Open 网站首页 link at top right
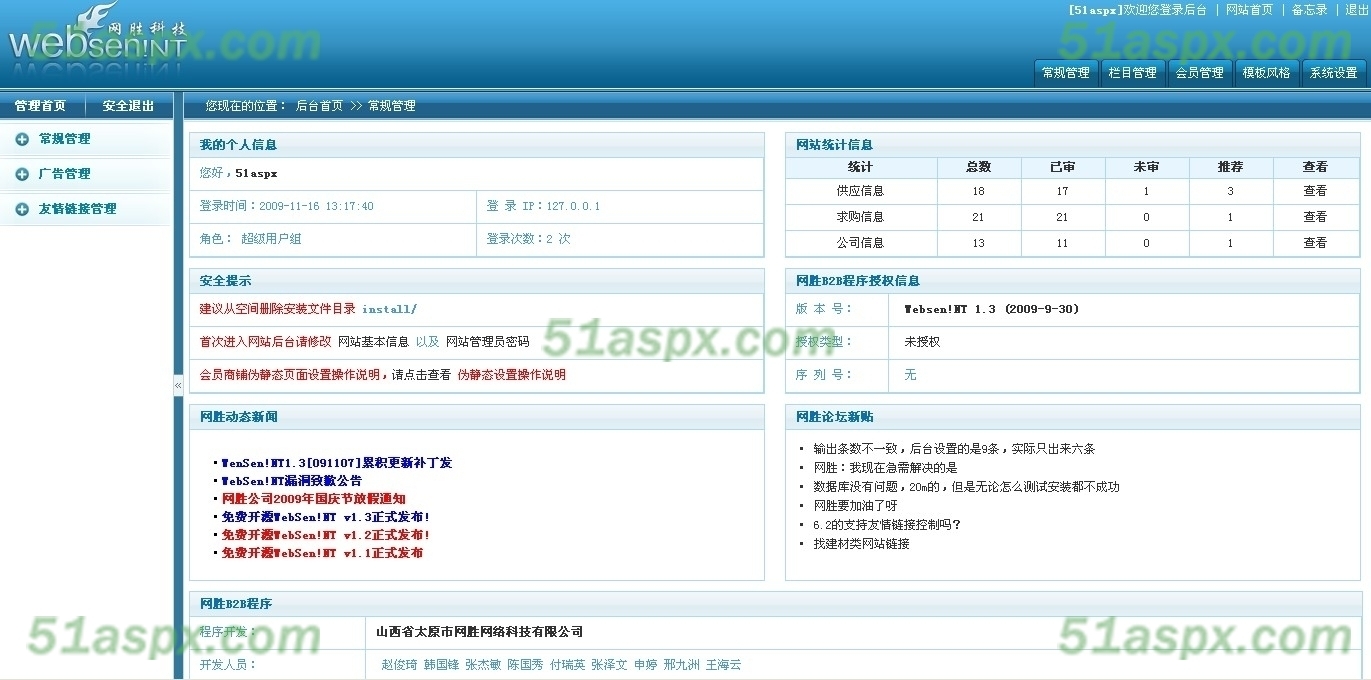This screenshot has width=1371, height=680. pos(1249,10)
